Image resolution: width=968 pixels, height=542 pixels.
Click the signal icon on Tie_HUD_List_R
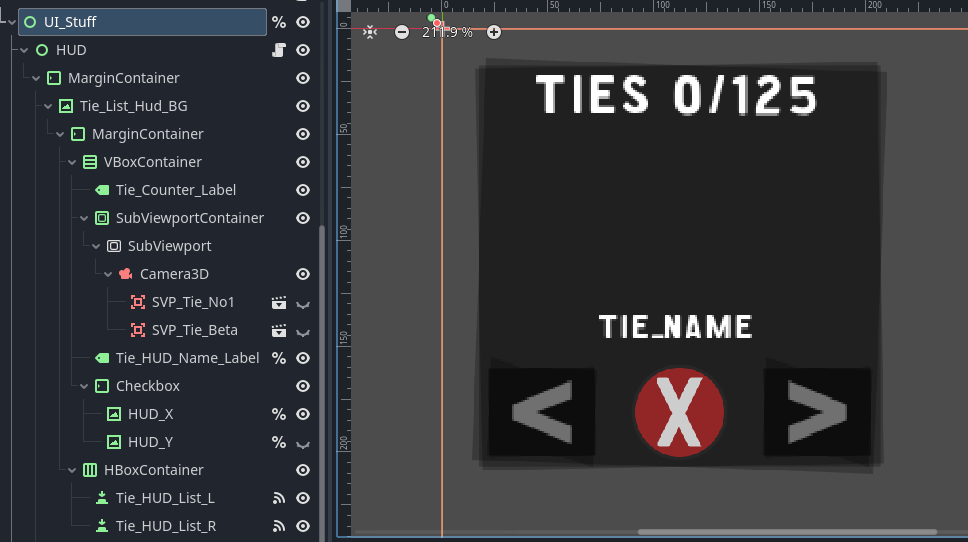click(279, 526)
